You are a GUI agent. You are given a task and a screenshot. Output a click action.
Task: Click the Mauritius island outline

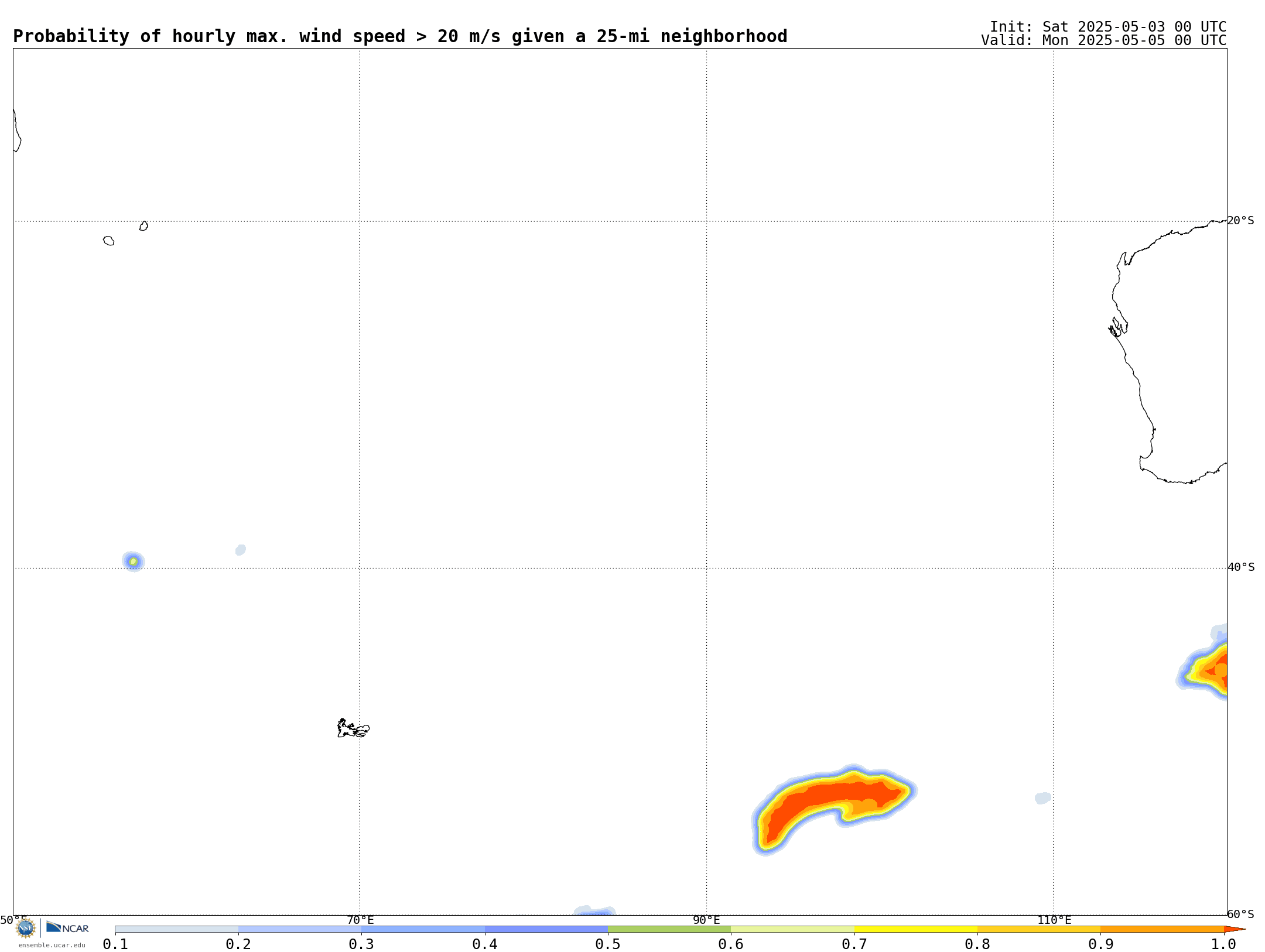pos(144,226)
